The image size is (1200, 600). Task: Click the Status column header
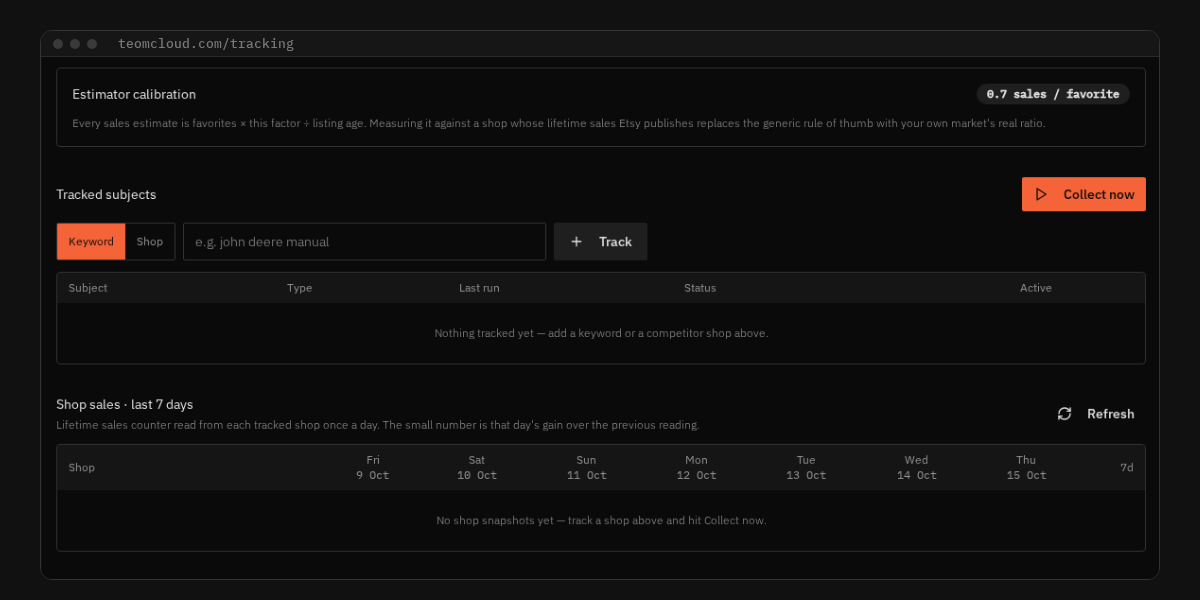click(x=700, y=288)
